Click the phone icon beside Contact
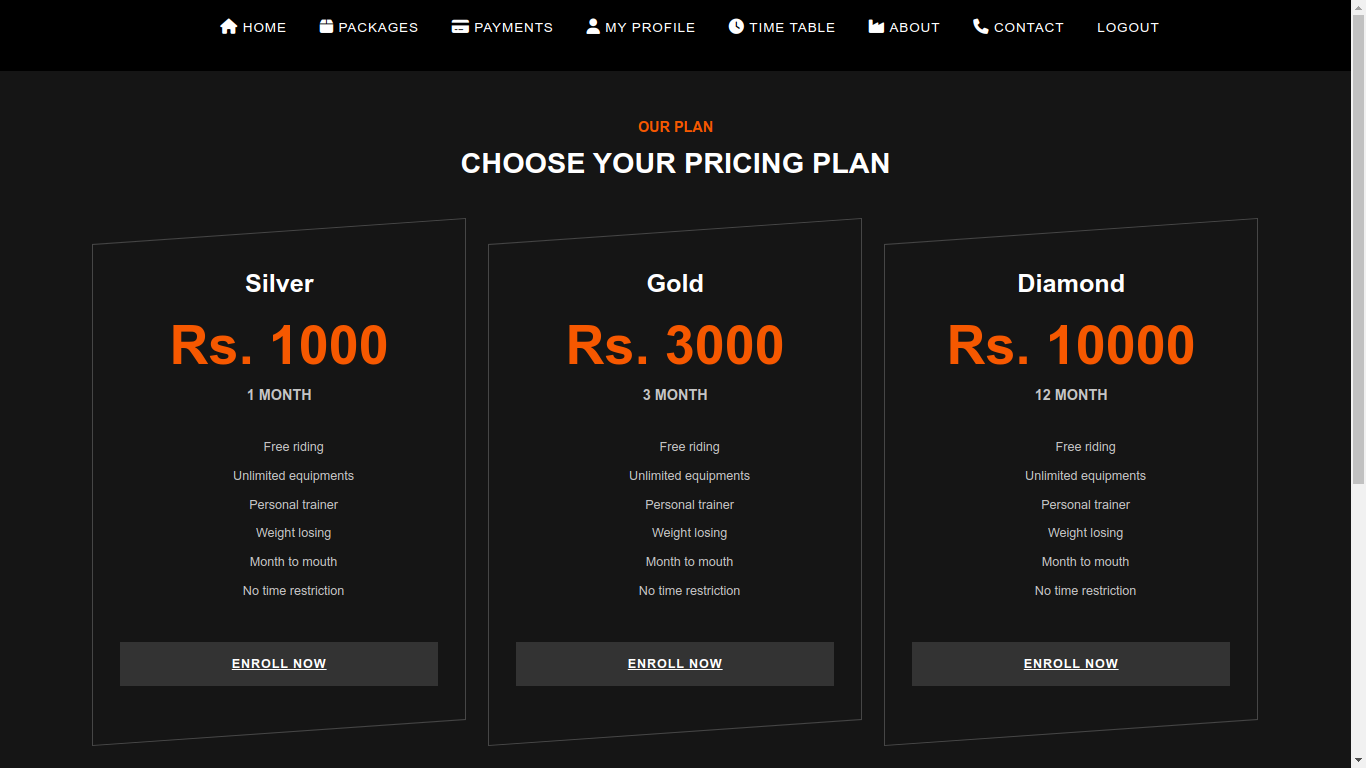 pyautogui.click(x=980, y=27)
